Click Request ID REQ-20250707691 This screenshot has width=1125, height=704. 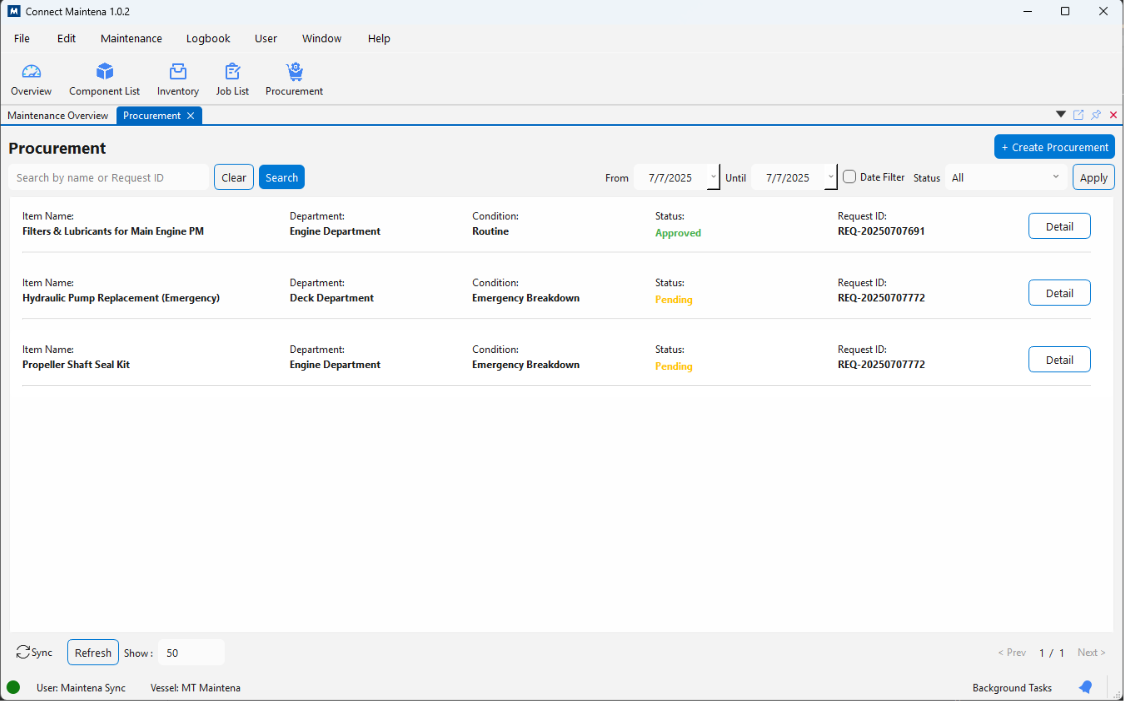coord(881,231)
